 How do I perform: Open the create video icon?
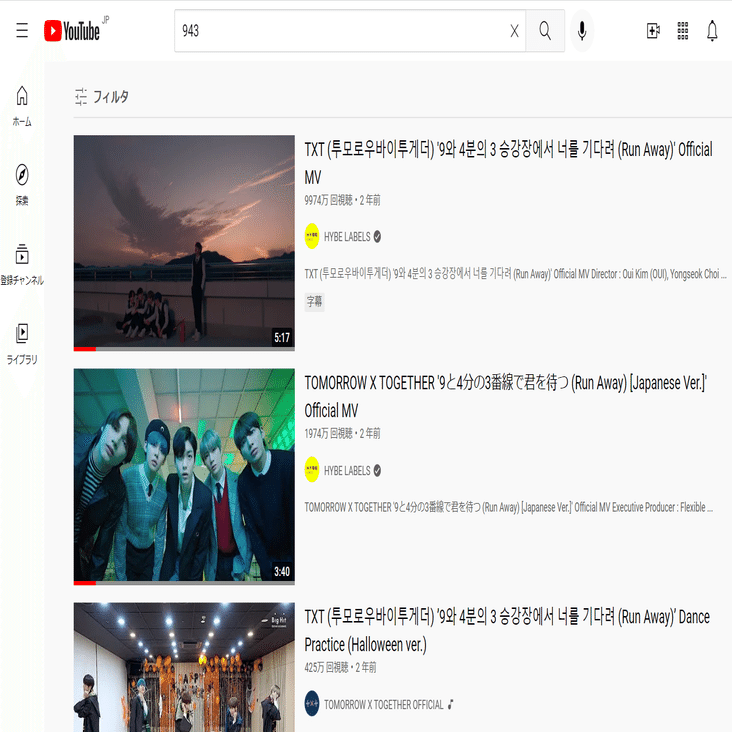click(x=653, y=31)
